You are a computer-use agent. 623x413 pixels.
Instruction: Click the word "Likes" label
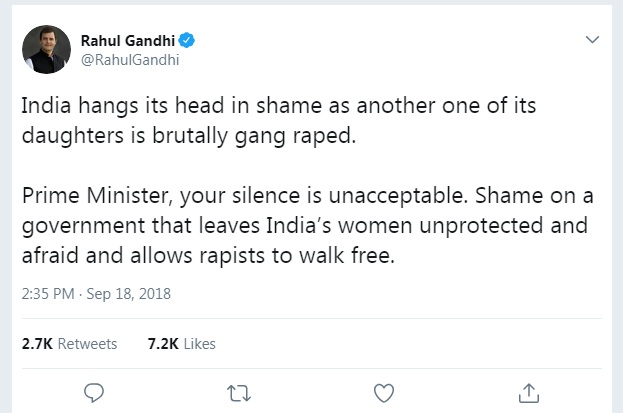click(x=199, y=343)
